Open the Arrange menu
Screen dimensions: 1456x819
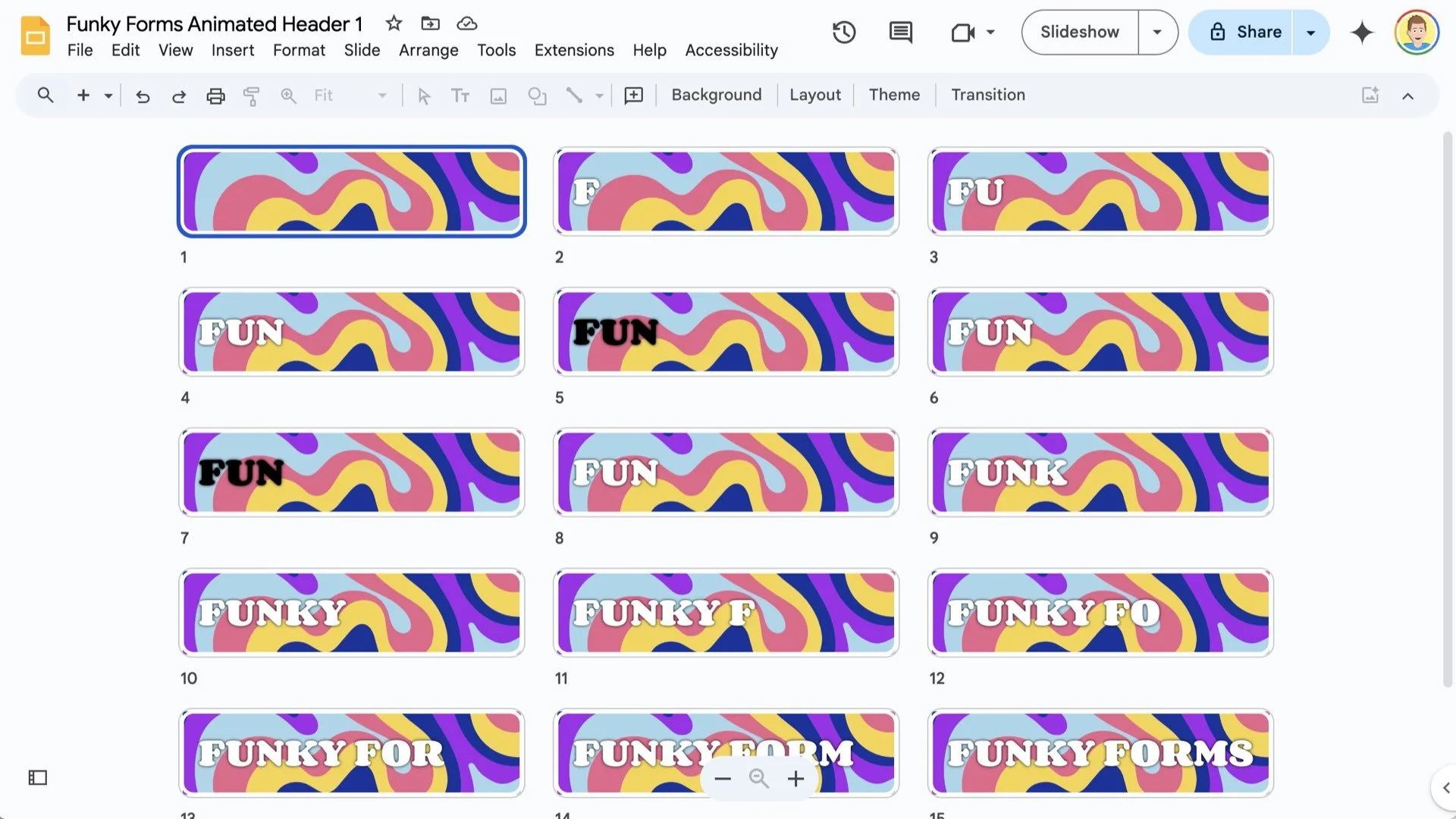point(428,50)
